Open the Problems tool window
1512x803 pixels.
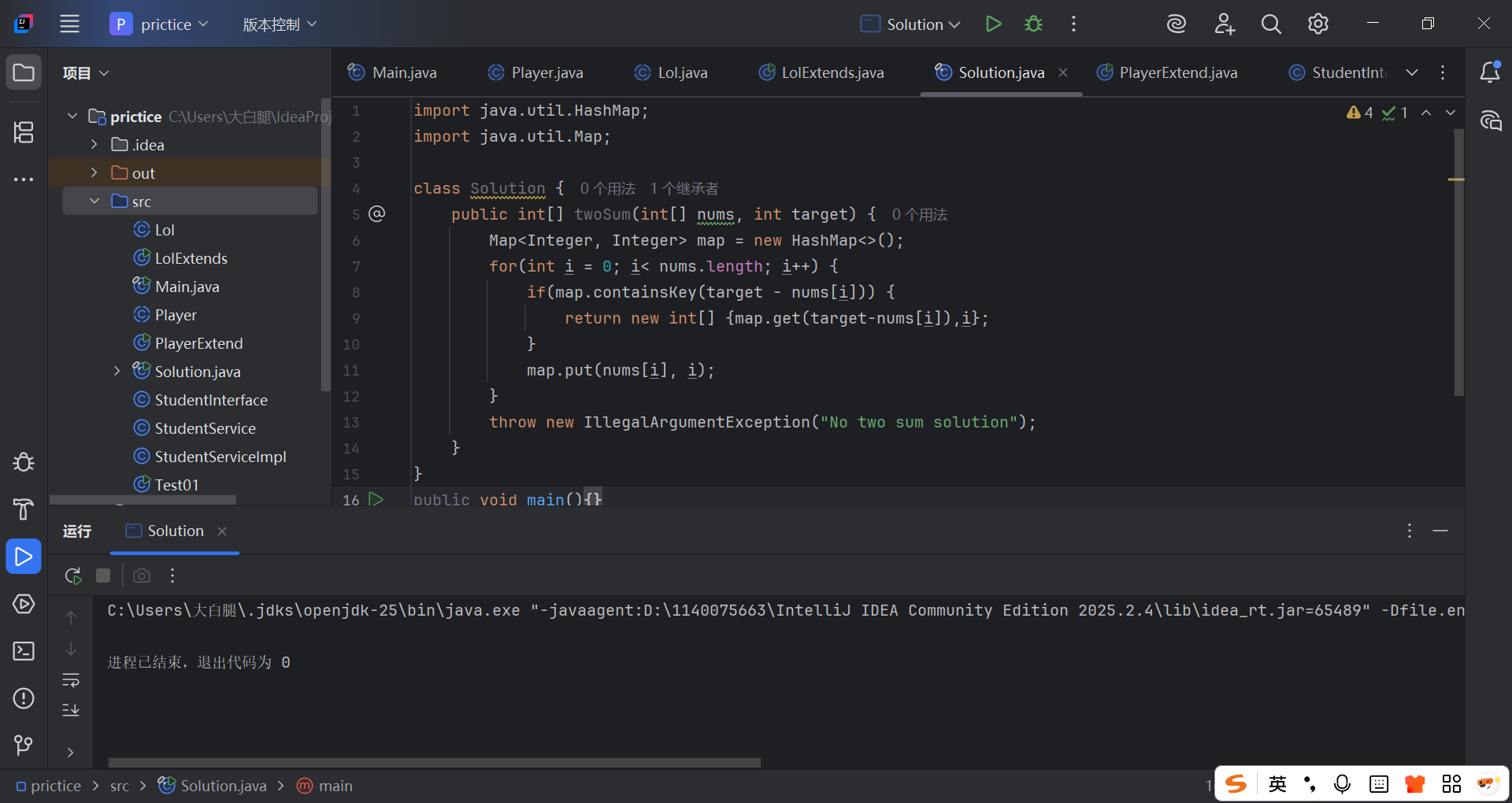[24, 698]
